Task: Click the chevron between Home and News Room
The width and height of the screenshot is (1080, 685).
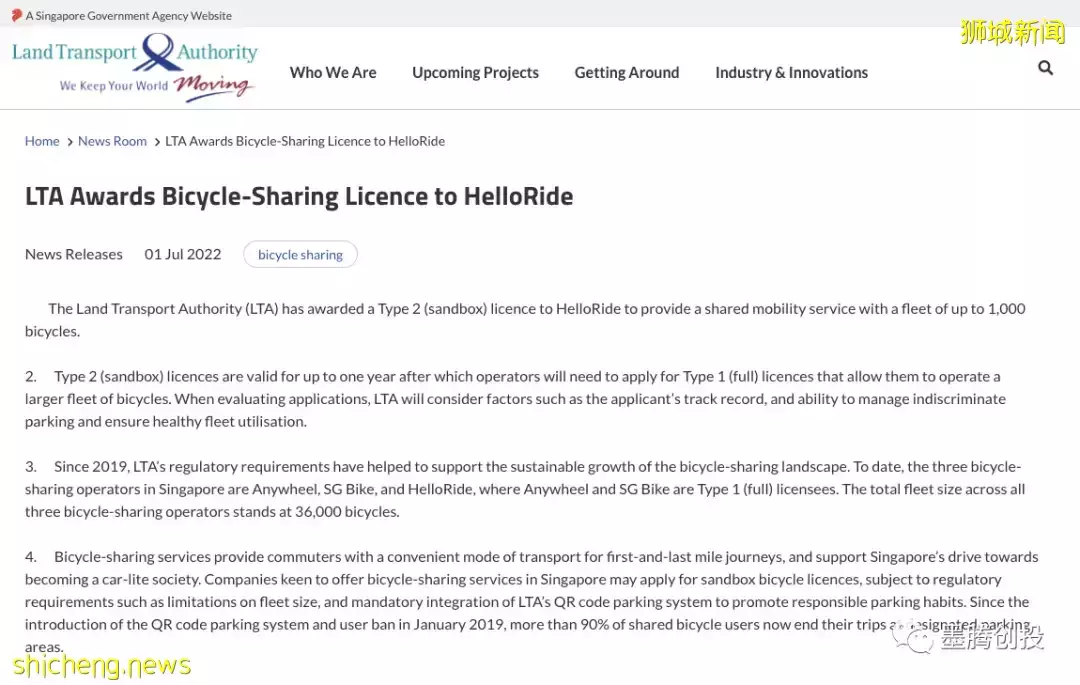Action: [x=69, y=142]
